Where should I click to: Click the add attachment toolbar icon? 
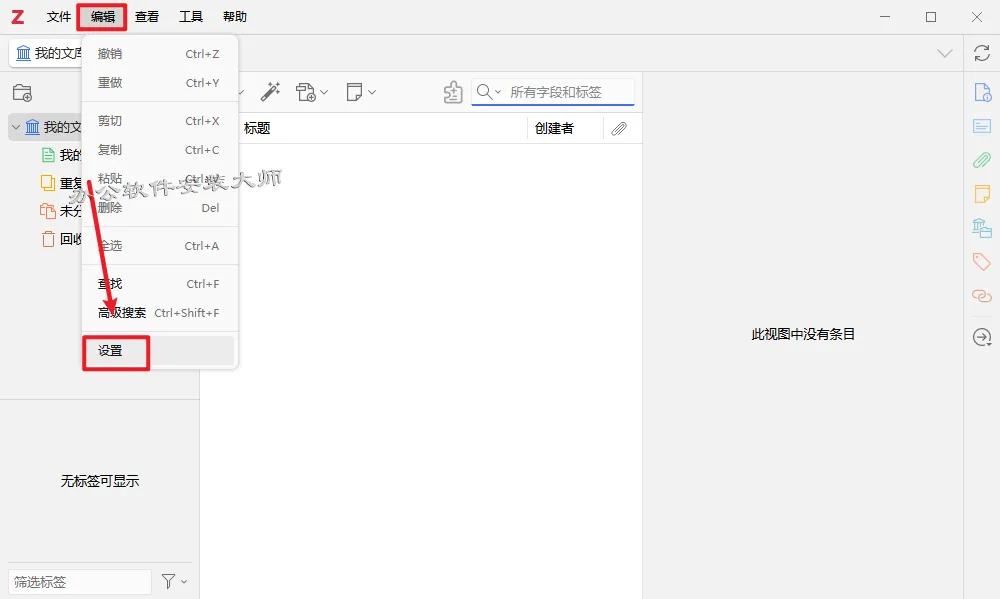coord(305,92)
